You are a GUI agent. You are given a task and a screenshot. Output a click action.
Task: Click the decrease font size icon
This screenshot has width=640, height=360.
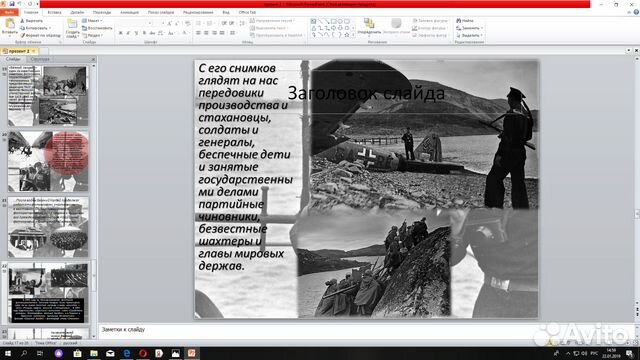coord(177,24)
